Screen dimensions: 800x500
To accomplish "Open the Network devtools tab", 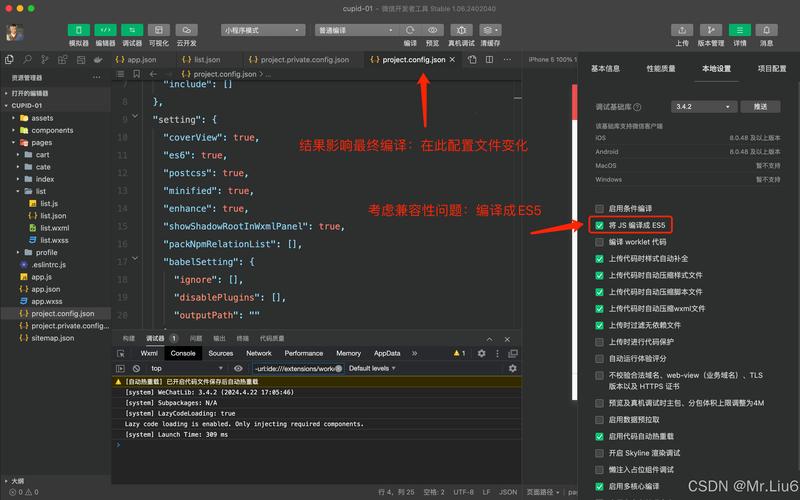I will pyautogui.click(x=259, y=353).
